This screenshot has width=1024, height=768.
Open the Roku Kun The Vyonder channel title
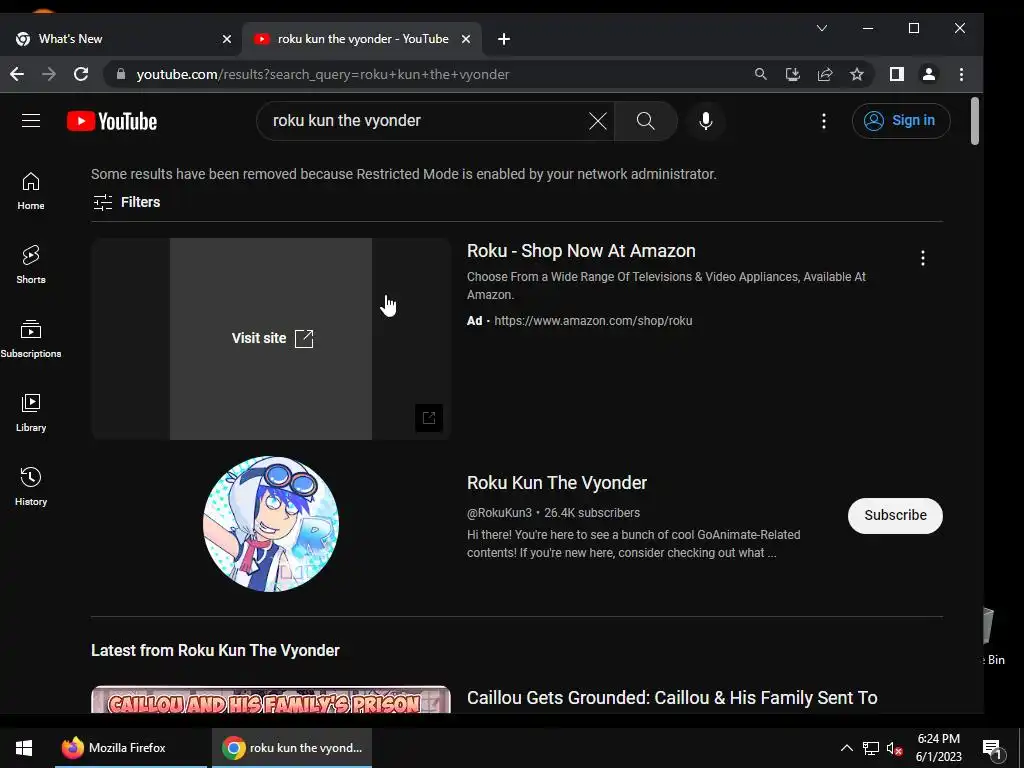coord(557,483)
